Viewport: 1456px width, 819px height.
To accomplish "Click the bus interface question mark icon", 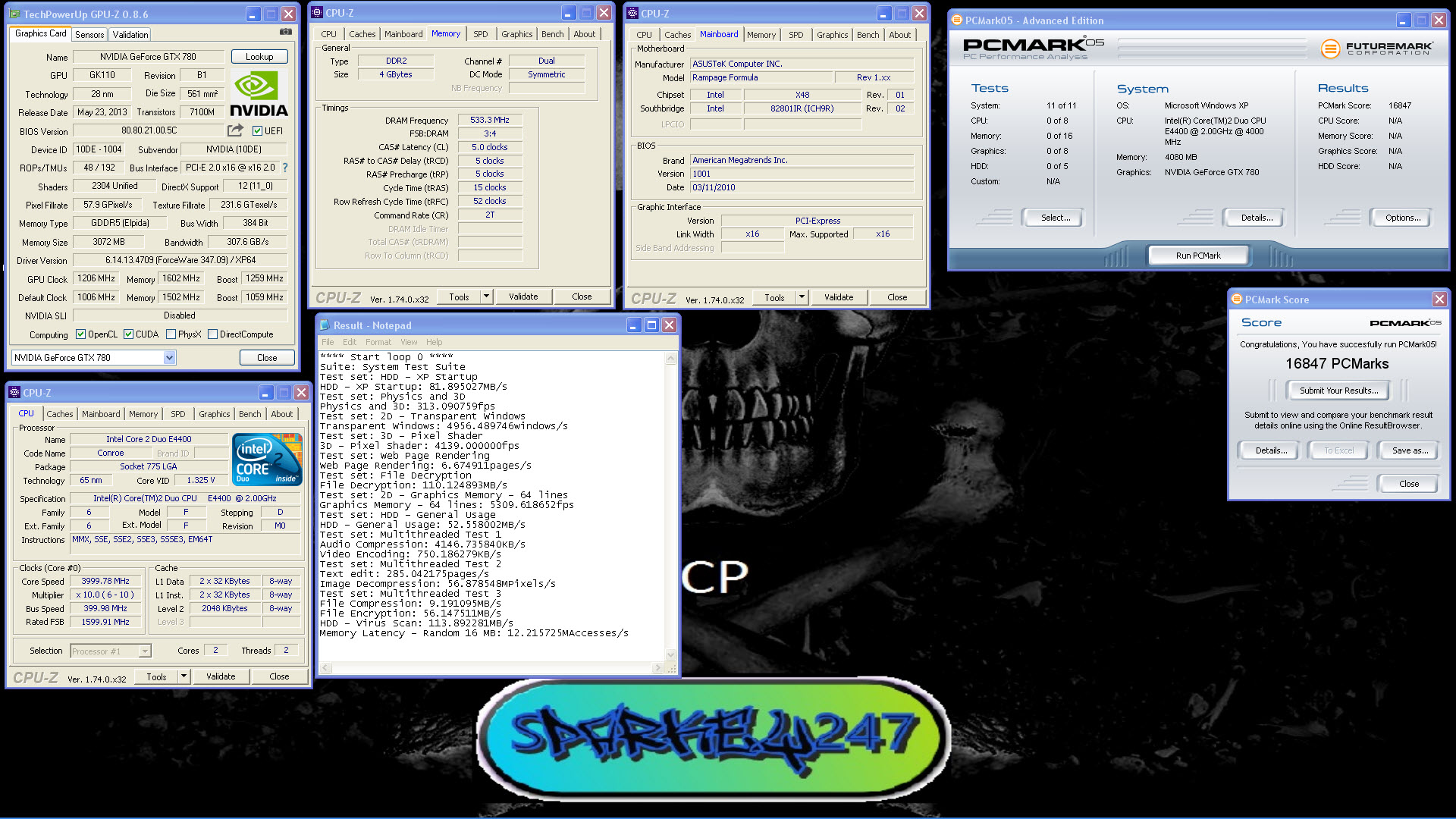I will coord(285,168).
